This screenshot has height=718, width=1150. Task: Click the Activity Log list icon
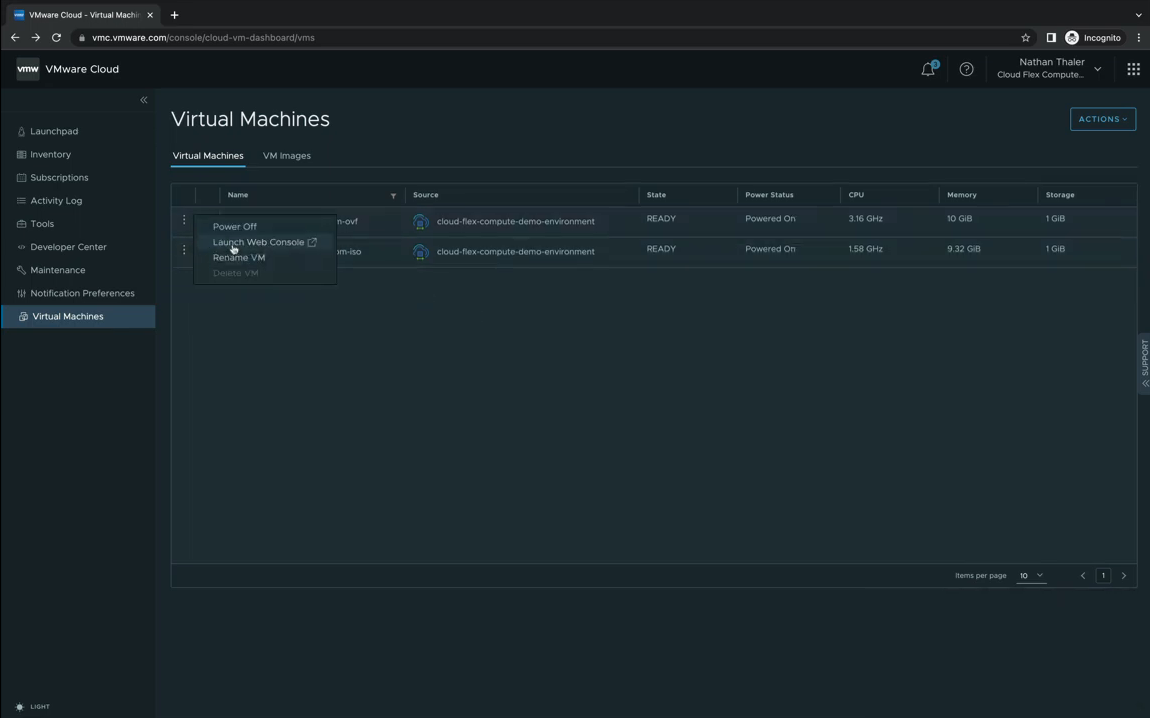[x=21, y=201]
